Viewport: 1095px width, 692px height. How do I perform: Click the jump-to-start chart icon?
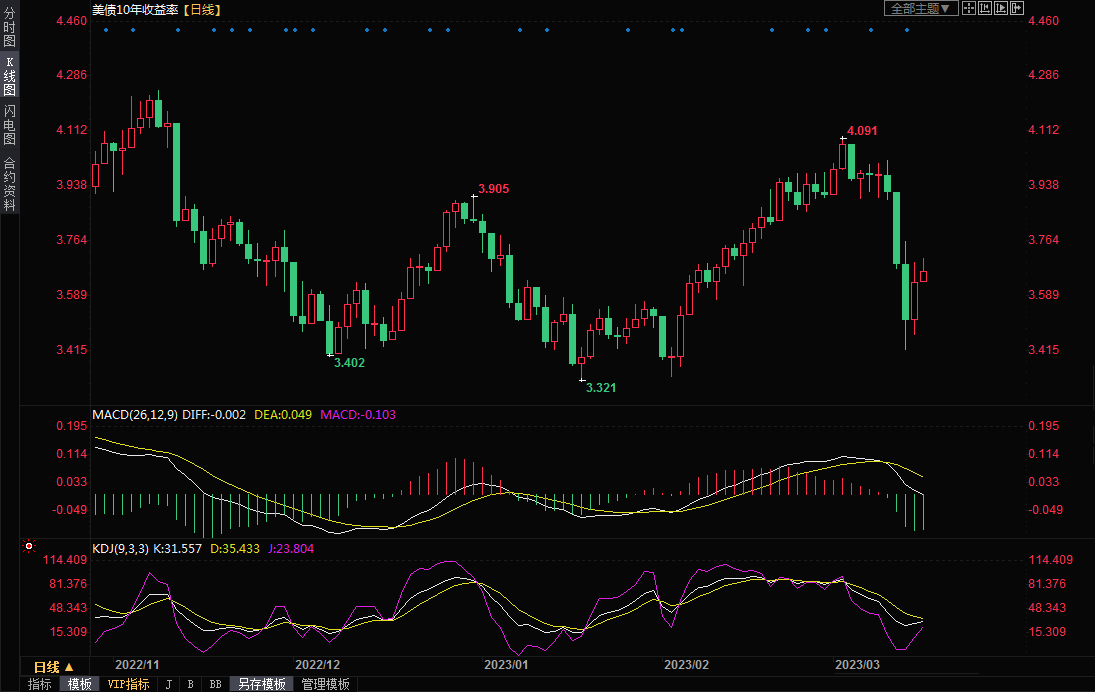pos(986,9)
